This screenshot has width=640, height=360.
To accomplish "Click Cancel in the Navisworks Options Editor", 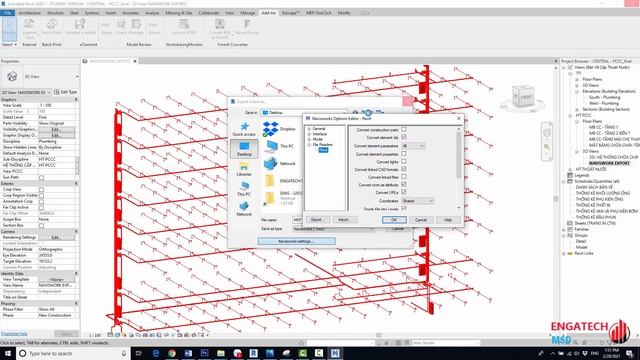I will pos(421,220).
